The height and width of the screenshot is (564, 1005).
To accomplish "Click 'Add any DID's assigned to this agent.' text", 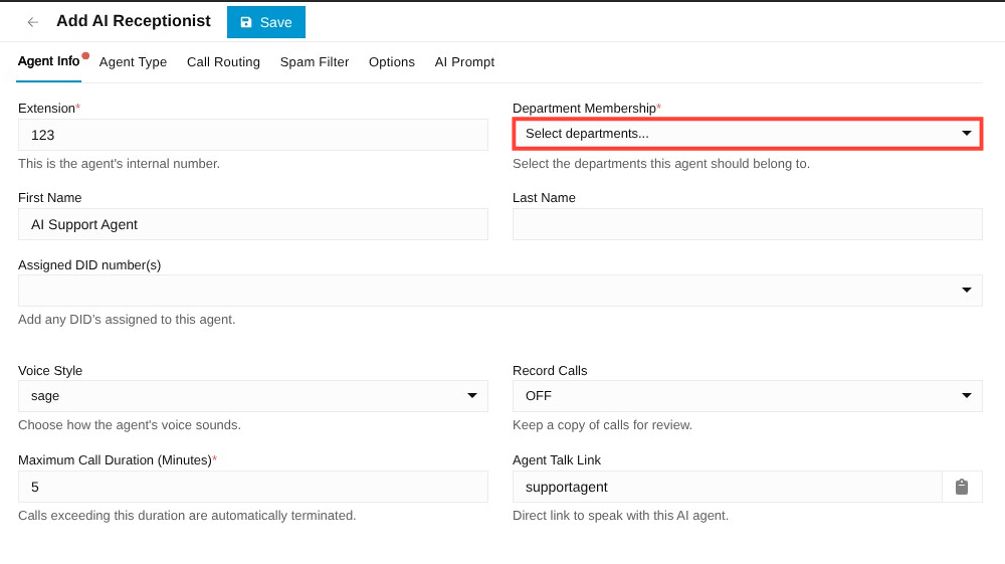I will (x=126, y=320).
